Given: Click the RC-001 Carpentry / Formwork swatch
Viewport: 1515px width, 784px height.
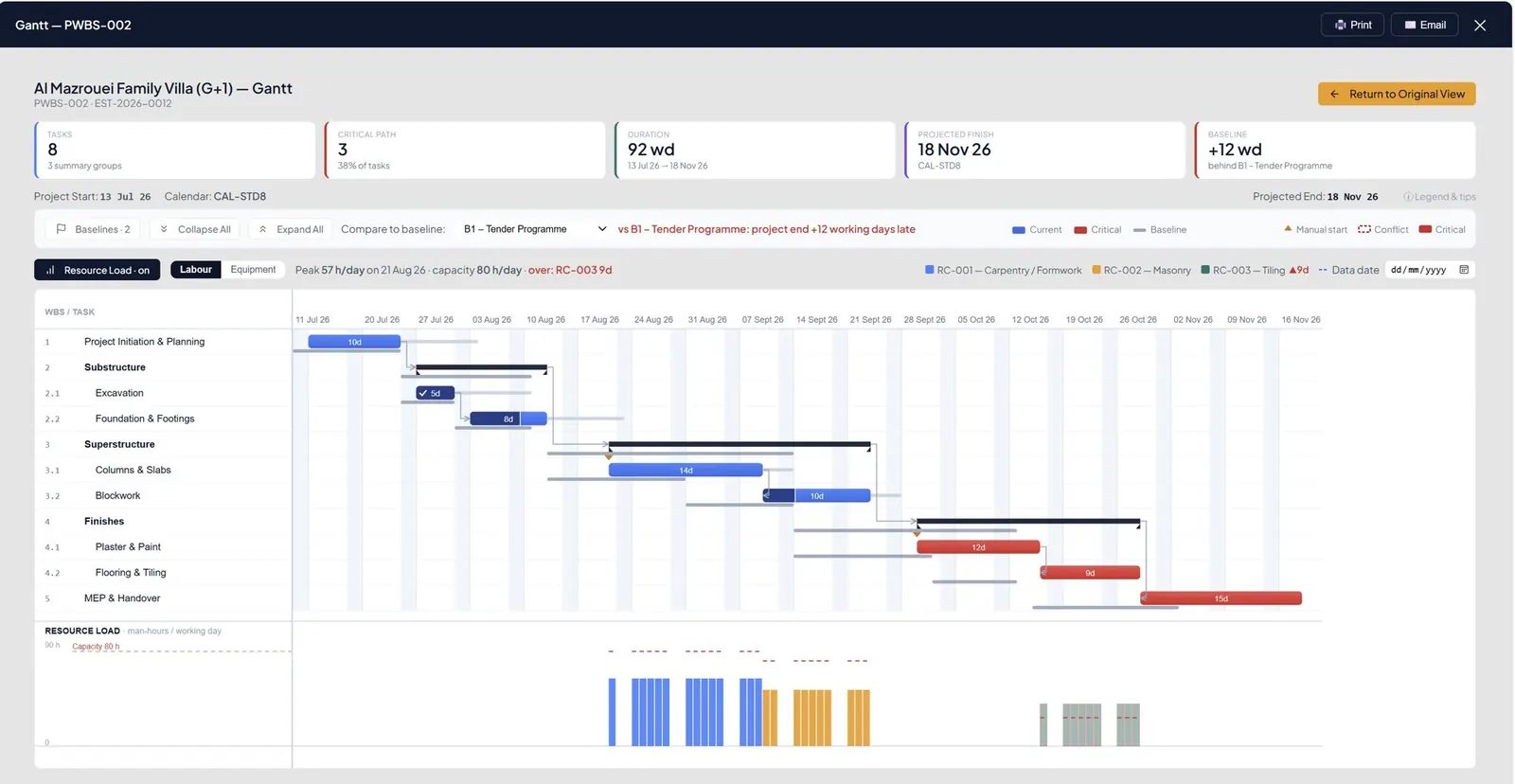Looking at the screenshot, I should [x=930, y=270].
